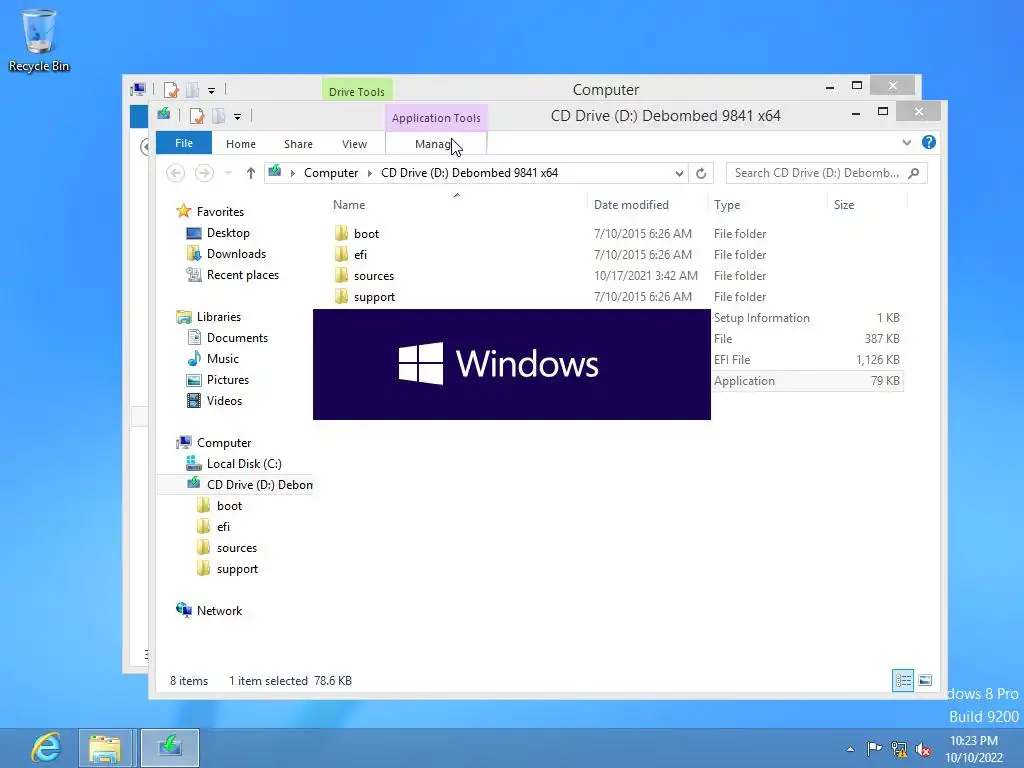Screen dimensions: 1024x768
Task: Select the efi folder icon in file list
Action: [341, 254]
